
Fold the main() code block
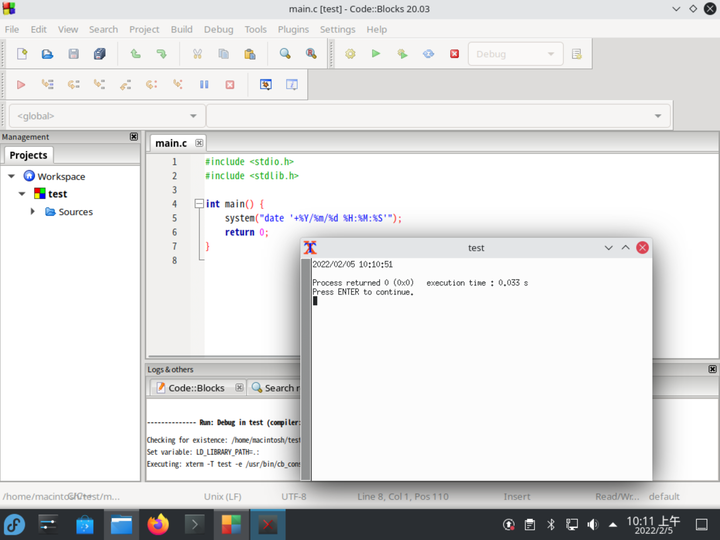point(199,203)
